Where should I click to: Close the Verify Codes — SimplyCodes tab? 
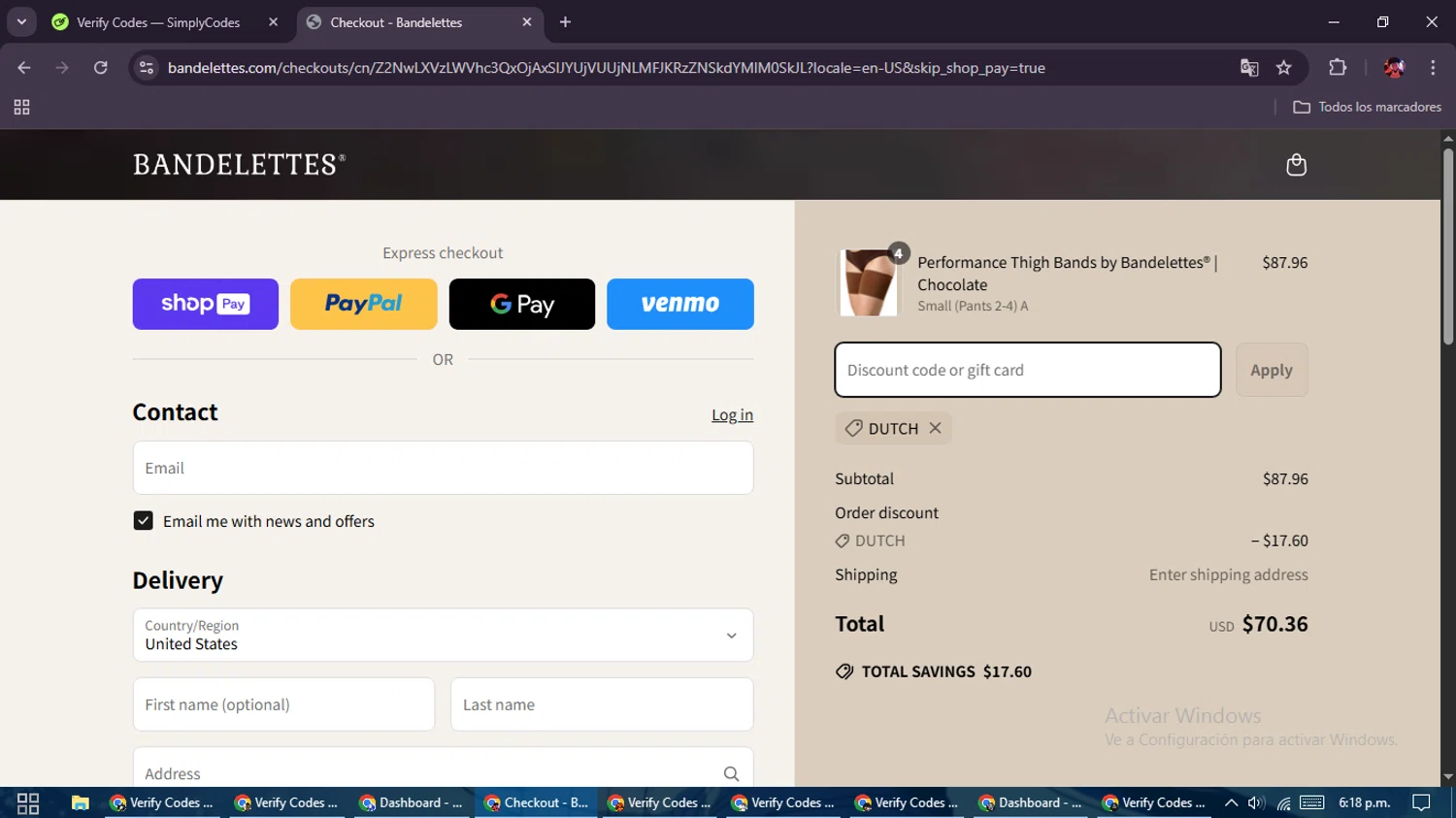click(273, 22)
